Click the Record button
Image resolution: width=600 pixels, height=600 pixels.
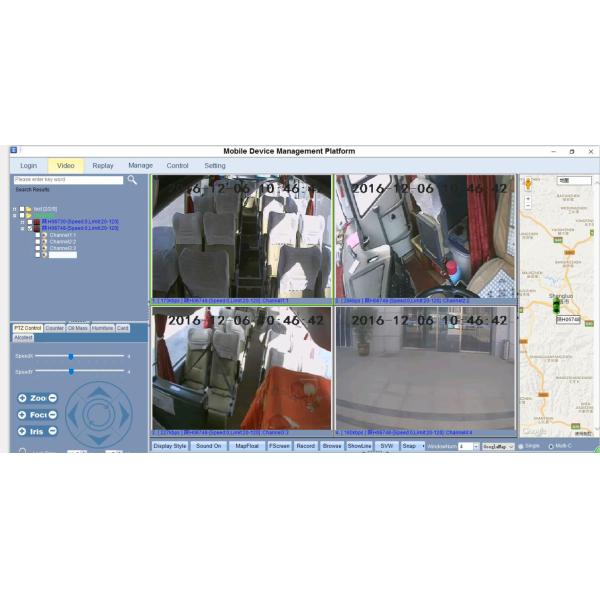(305, 446)
